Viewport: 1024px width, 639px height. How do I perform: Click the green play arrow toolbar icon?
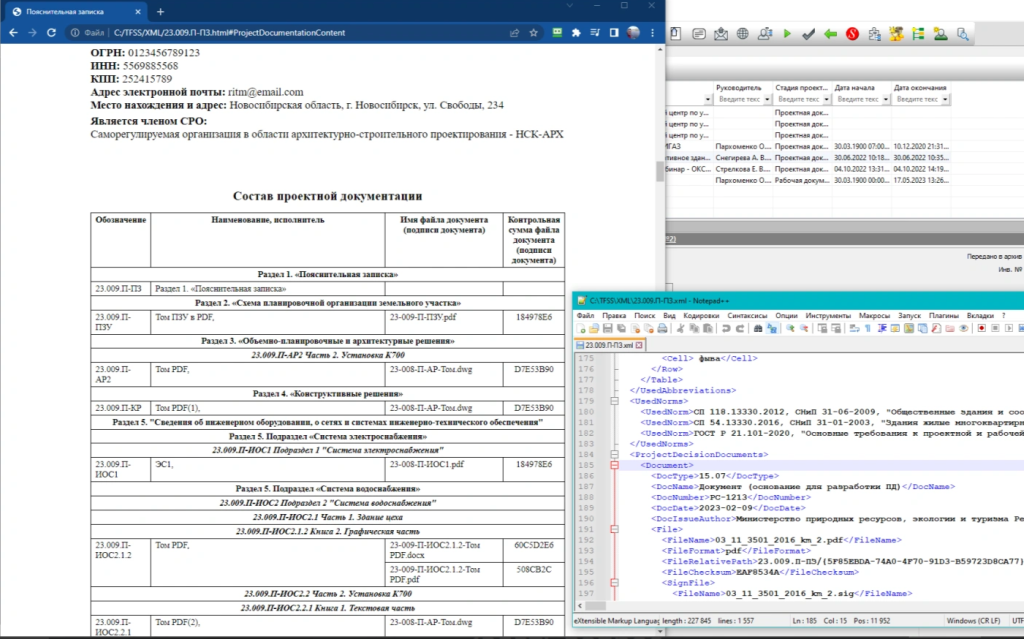tap(787, 34)
